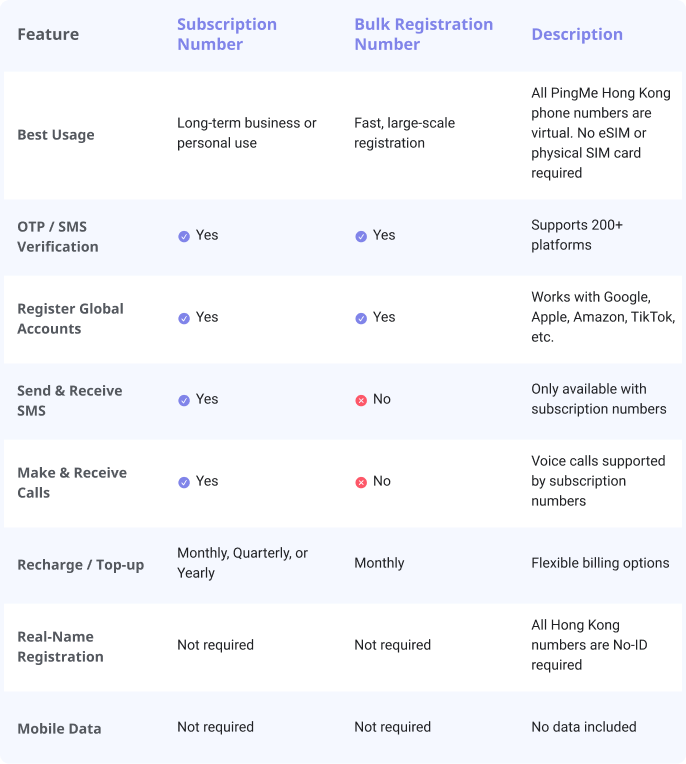Click the Mobile Data row label

click(59, 728)
